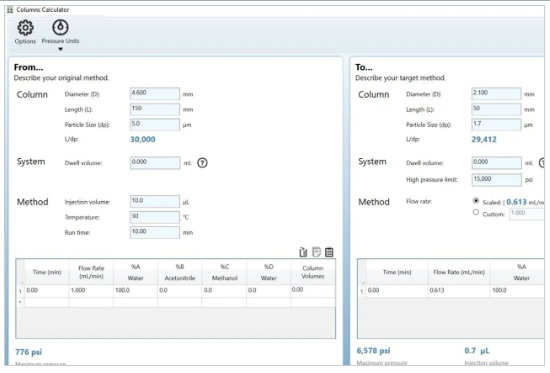Click the %D Water column header
550x373 pixels.
coord(269,272)
